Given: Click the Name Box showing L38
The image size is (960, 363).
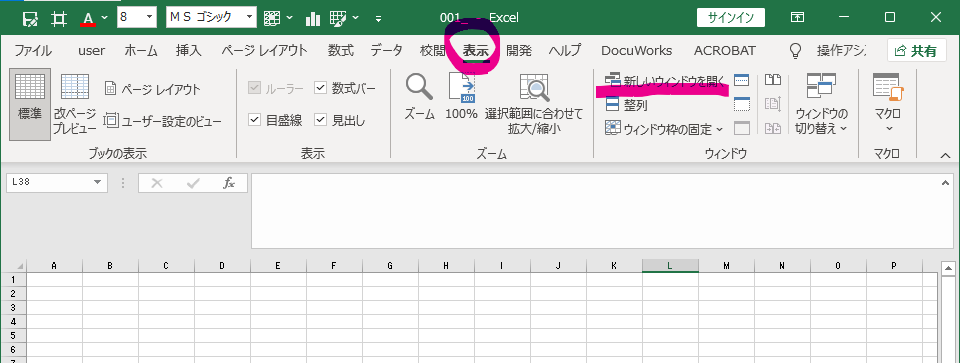Looking at the screenshot, I should point(48,182).
